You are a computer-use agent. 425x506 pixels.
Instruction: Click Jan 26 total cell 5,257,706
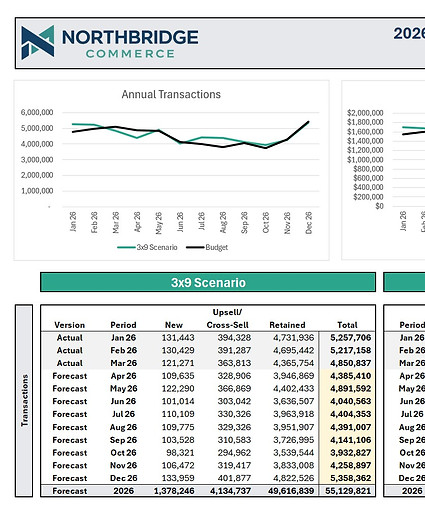(351, 338)
